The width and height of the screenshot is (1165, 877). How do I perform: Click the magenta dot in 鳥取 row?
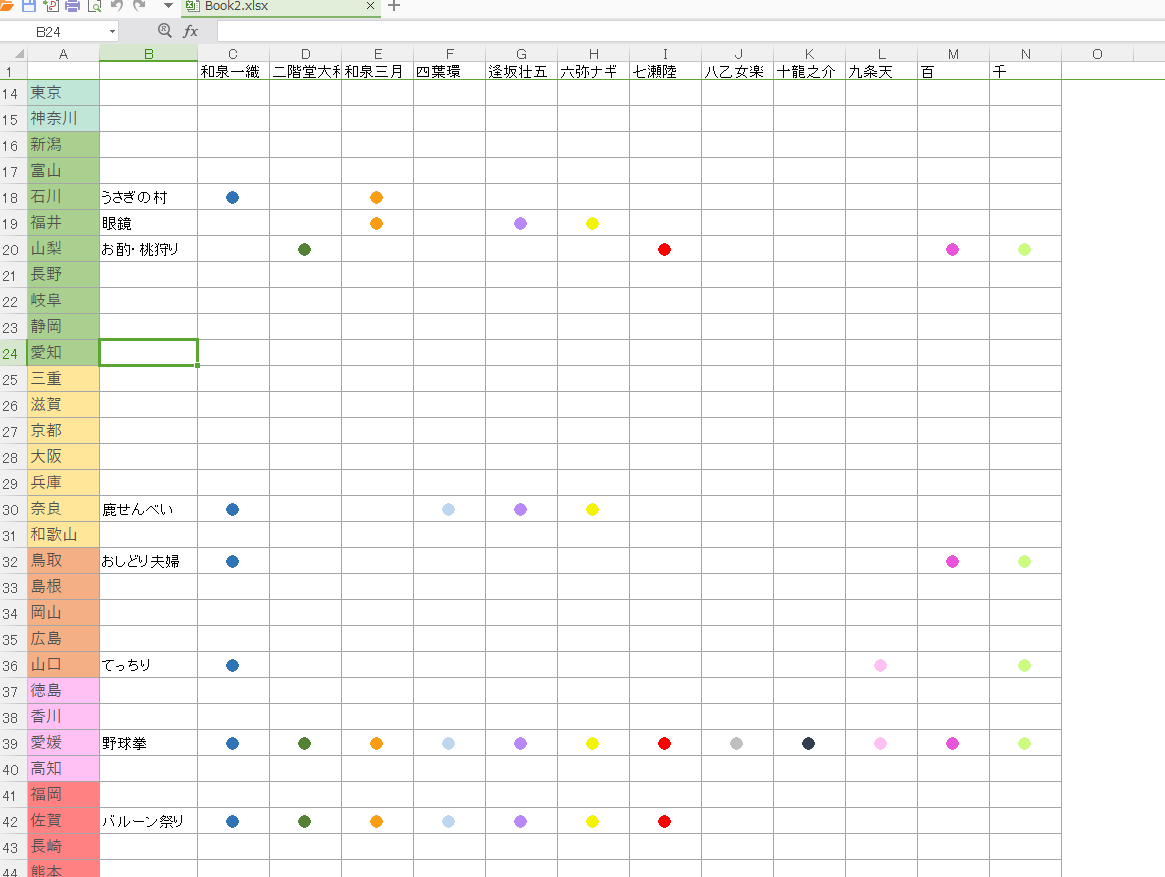coord(953,561)
